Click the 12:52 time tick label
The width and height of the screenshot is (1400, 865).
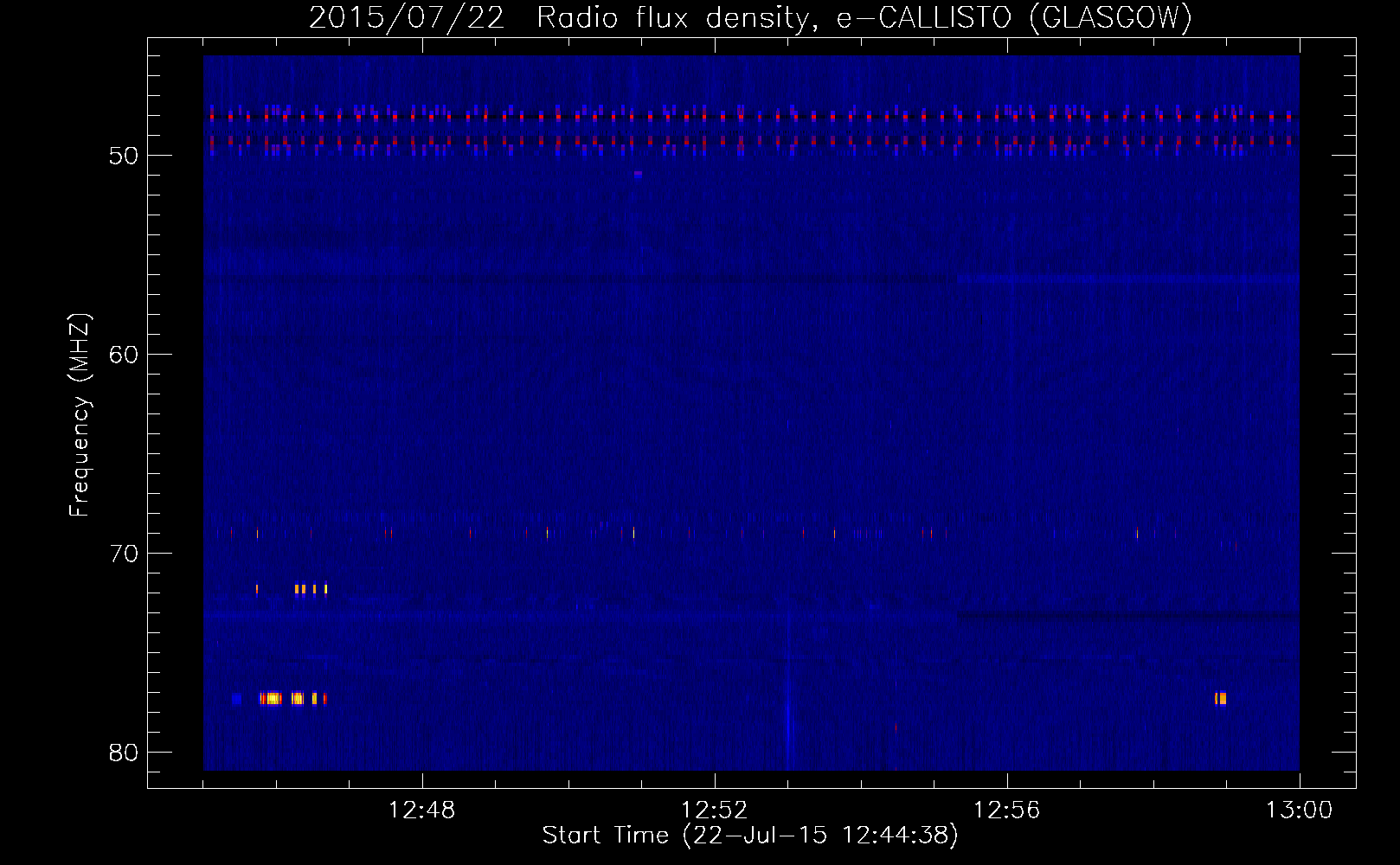[715, 811]
